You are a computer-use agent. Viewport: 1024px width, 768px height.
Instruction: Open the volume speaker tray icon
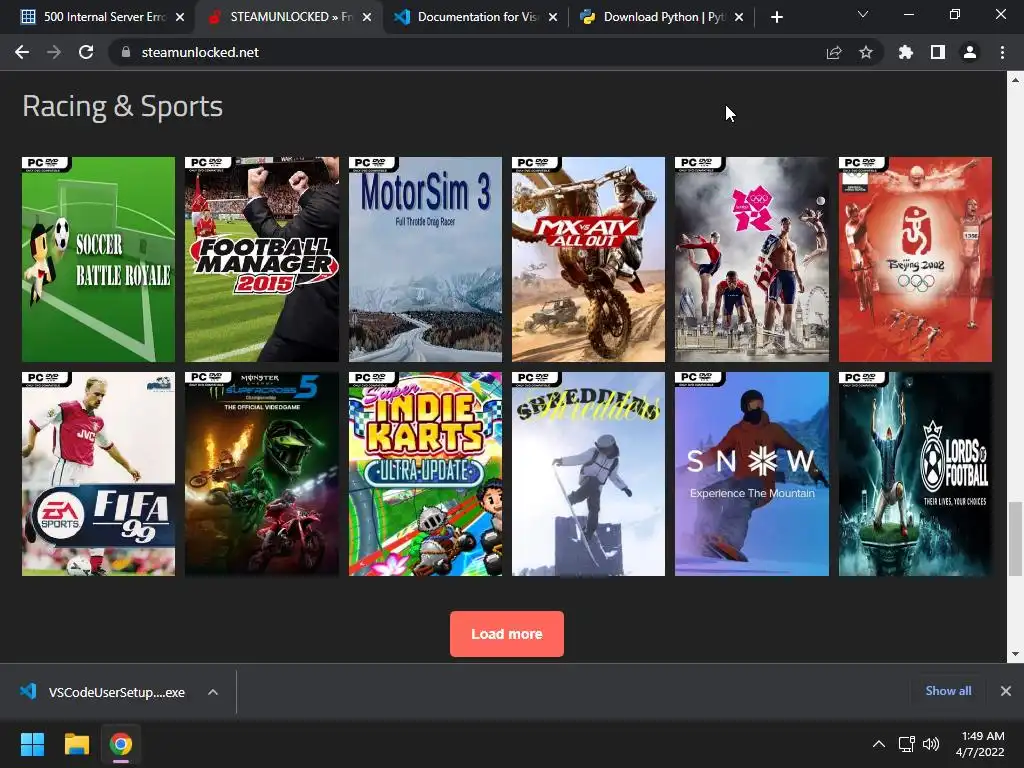tap(931, 744)
